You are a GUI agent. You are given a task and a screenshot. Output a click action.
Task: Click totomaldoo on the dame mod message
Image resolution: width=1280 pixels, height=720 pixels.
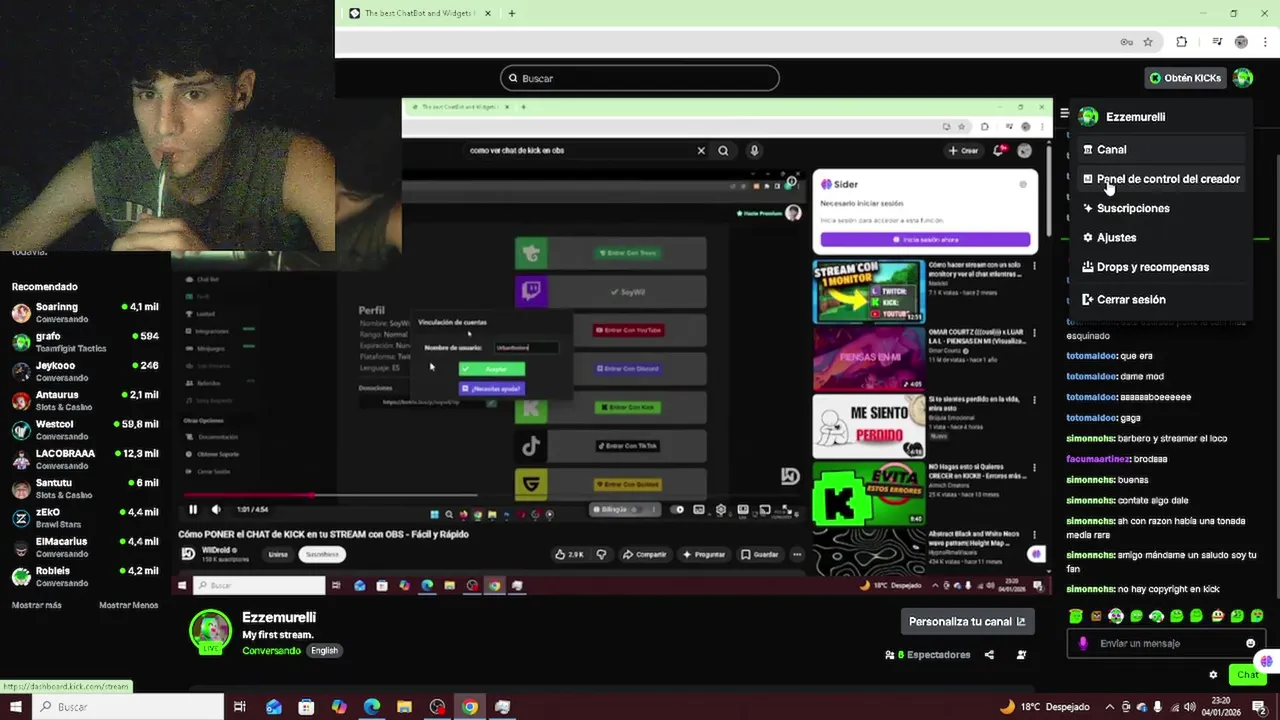pos(1091,376)
